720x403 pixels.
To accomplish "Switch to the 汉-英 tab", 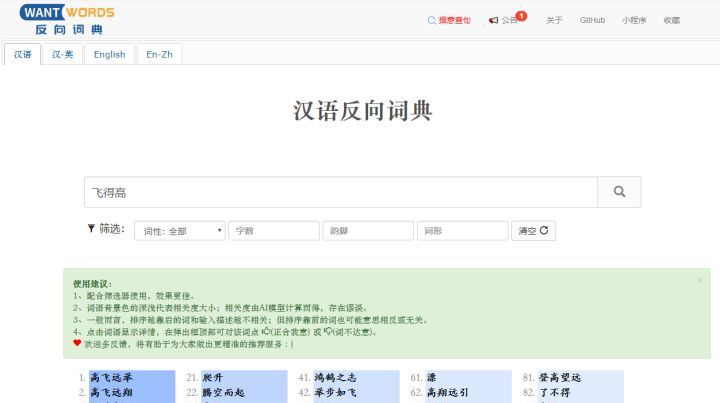I will [62, 54].
